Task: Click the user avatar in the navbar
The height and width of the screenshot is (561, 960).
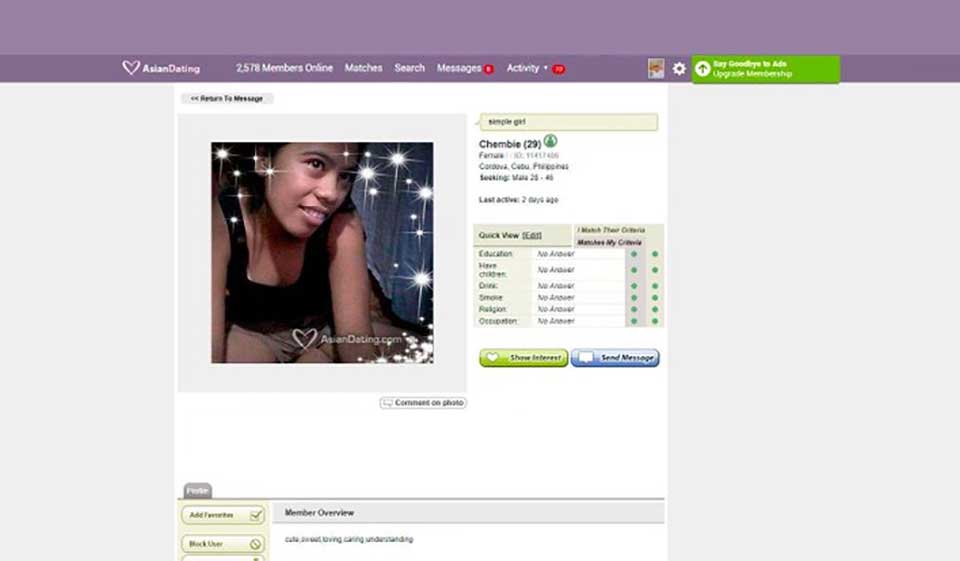Action: click(656, 68)
